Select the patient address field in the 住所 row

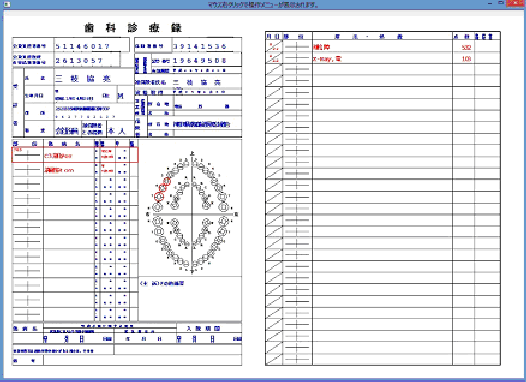click(x=94, y=112)
